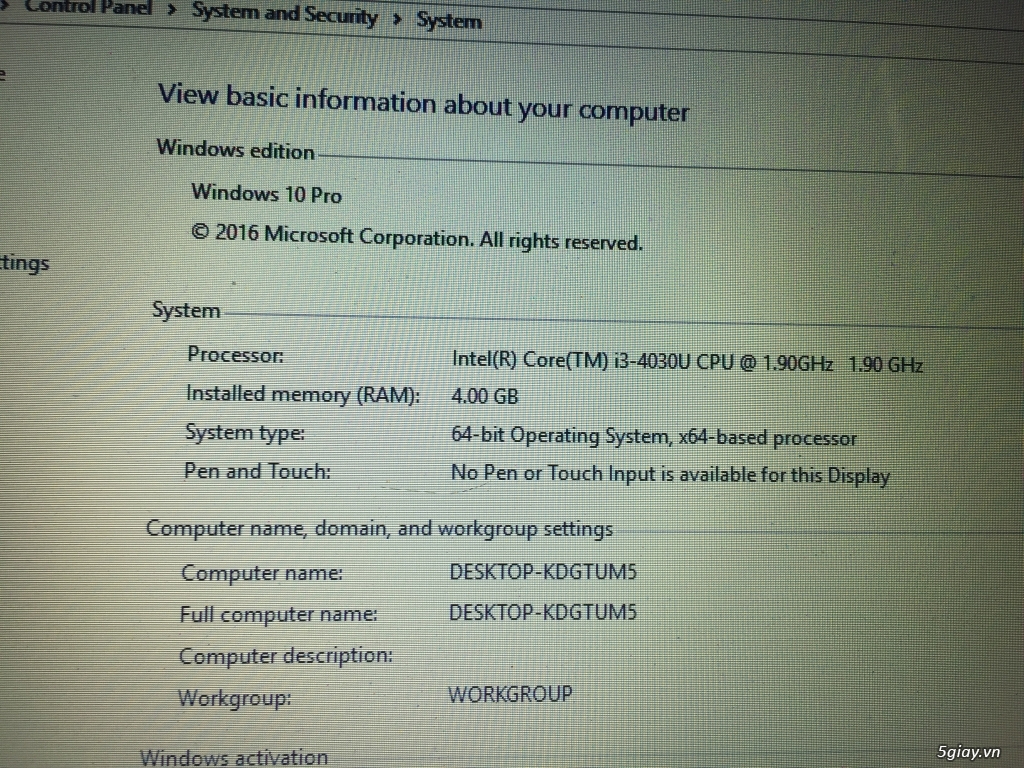The width and height of the screenshot is (1024, 768).
Task: Click the 'Pen and Touch:' label
Action: pyautogui.click(x=257, y=471)
